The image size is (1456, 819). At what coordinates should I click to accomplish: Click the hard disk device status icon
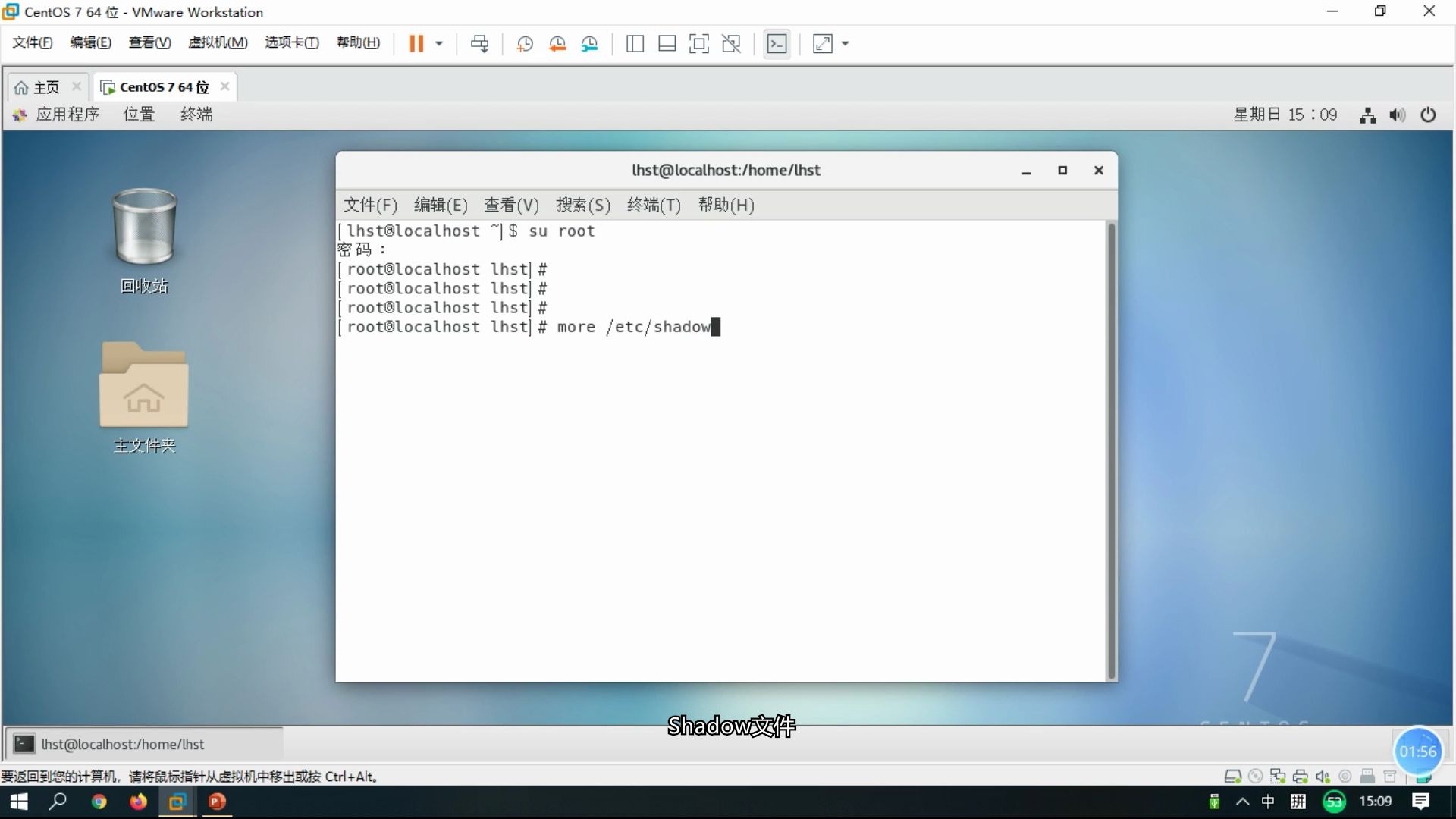pos(1232,777)
